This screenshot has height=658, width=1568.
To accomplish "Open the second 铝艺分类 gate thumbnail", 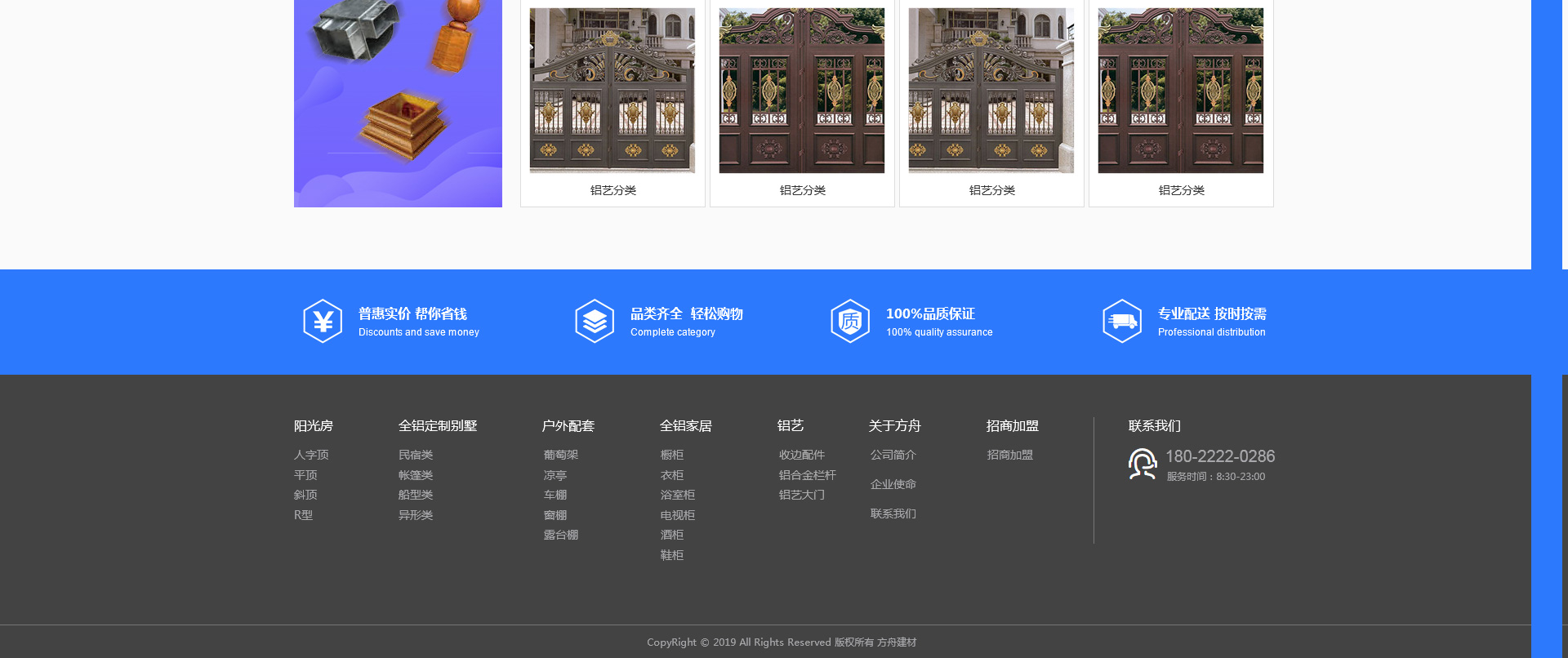I will point(802,91).
